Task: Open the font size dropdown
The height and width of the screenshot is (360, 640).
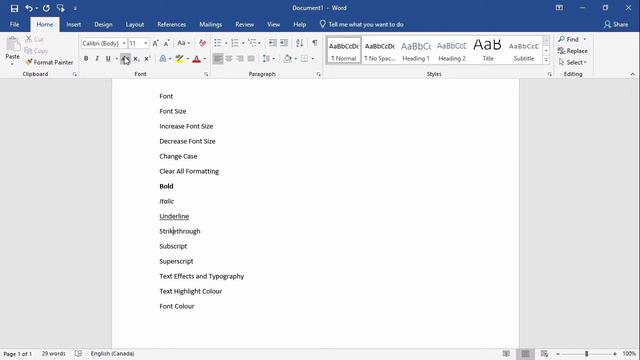Action: [x=146, y=43]
